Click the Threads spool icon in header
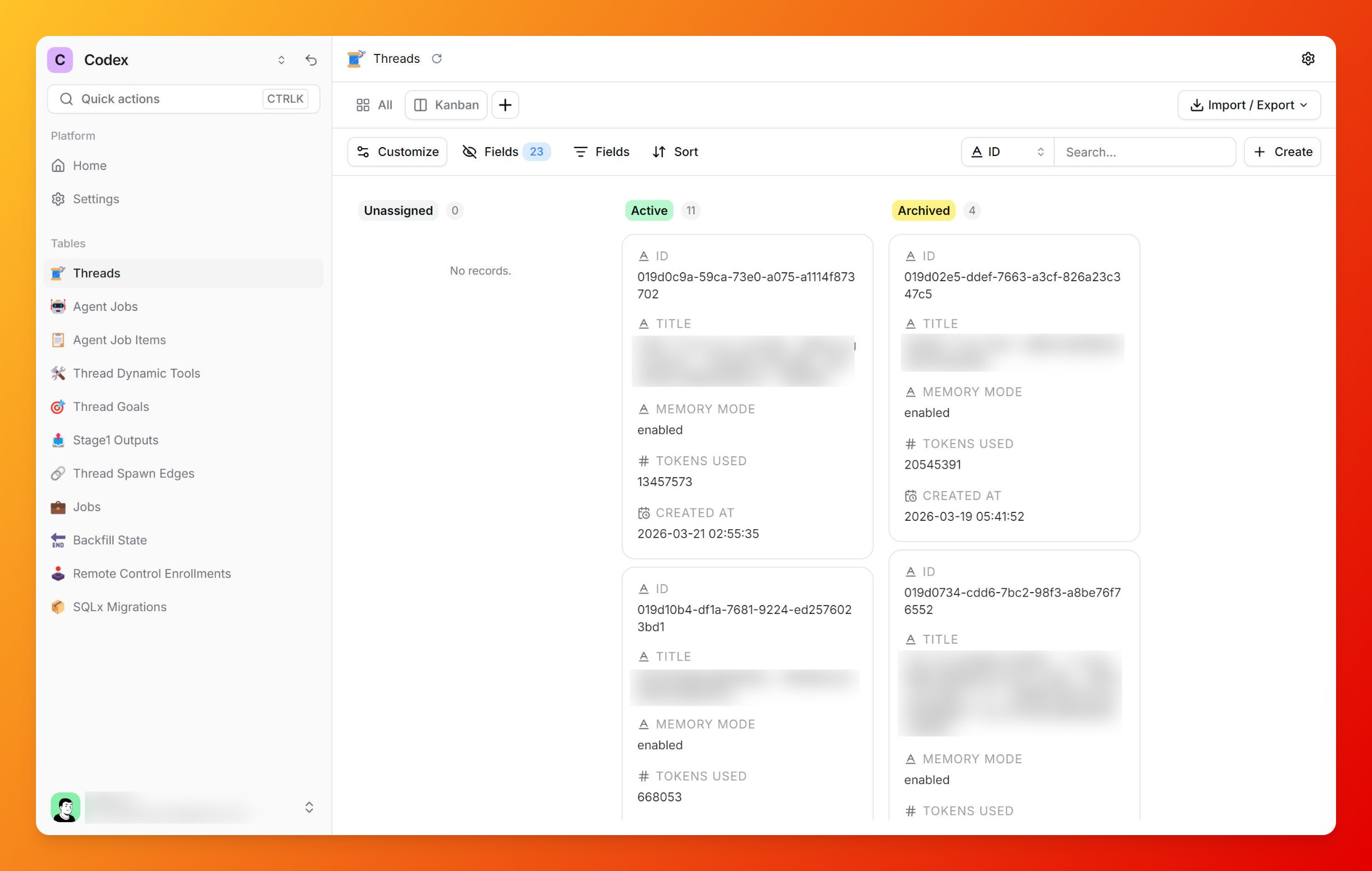This screenshot has width=1372, height=871. [355, 59]
